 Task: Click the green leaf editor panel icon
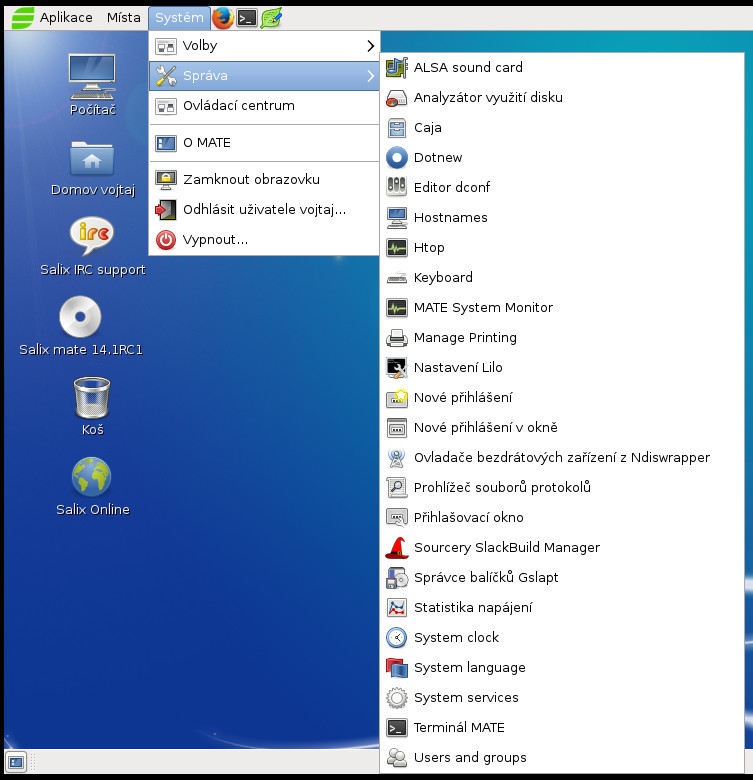tap(271, 18)
